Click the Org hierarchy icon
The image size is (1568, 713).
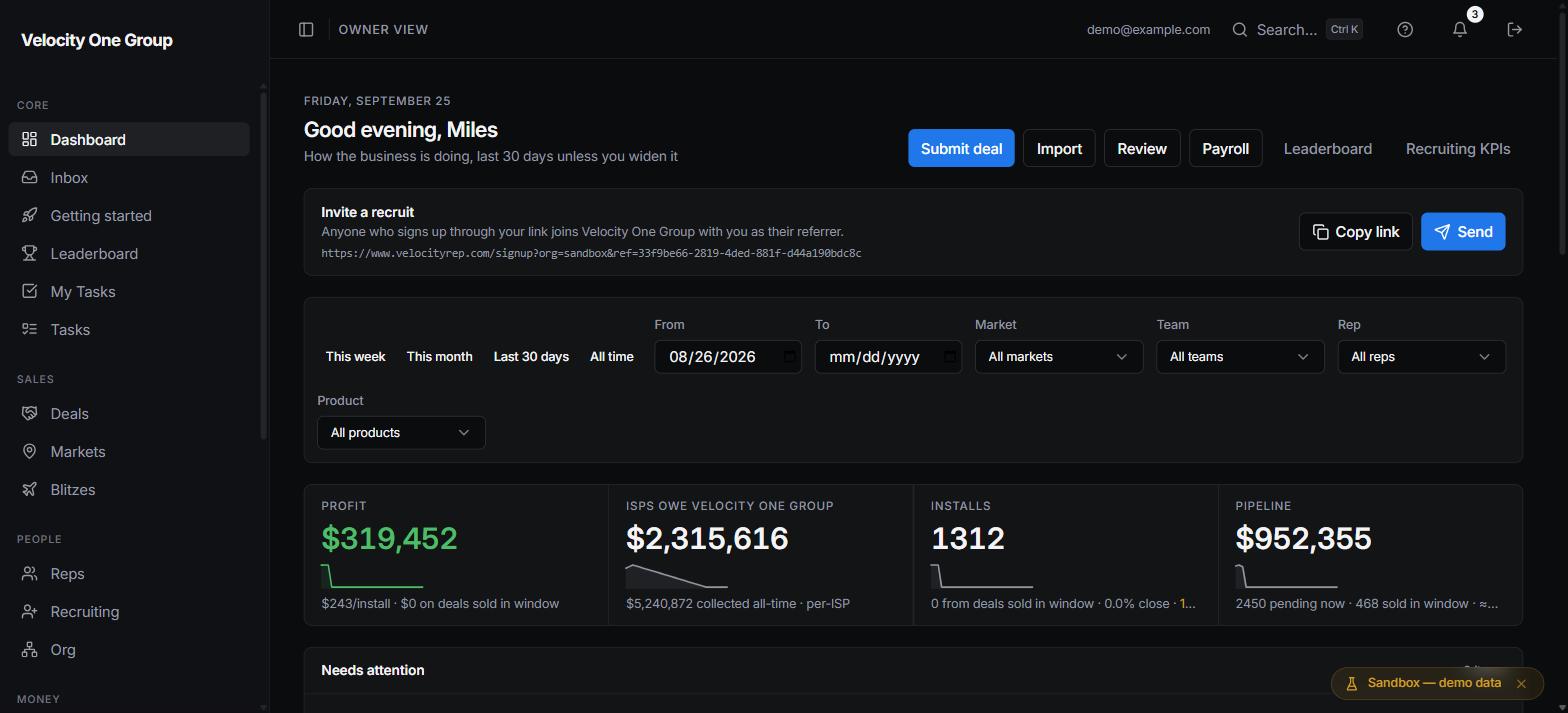(30, 649)
